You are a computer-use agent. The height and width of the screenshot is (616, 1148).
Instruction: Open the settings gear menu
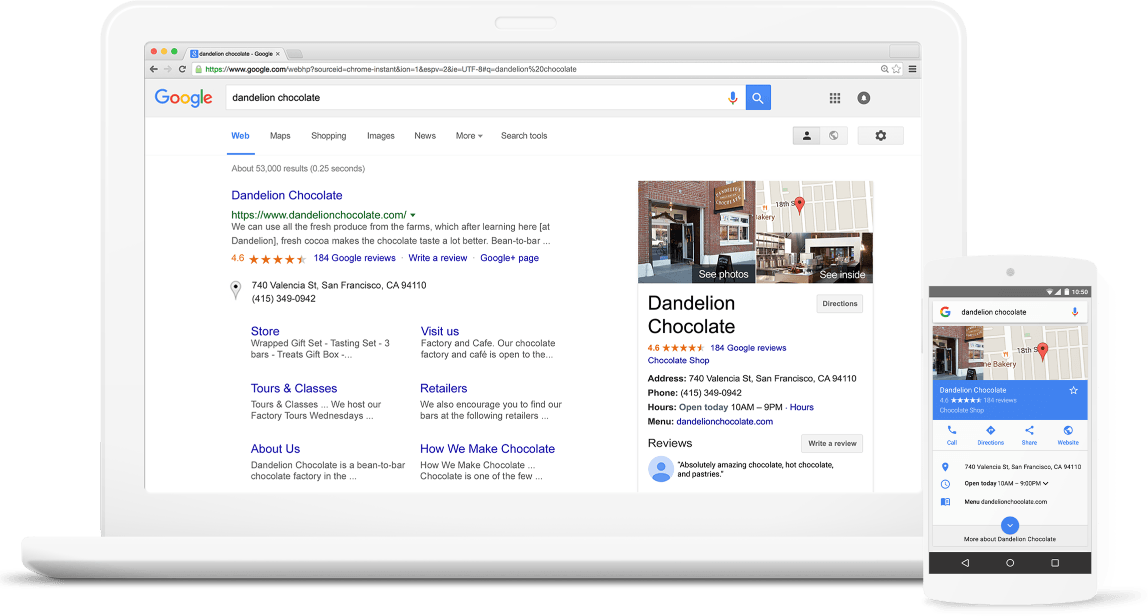880,136
